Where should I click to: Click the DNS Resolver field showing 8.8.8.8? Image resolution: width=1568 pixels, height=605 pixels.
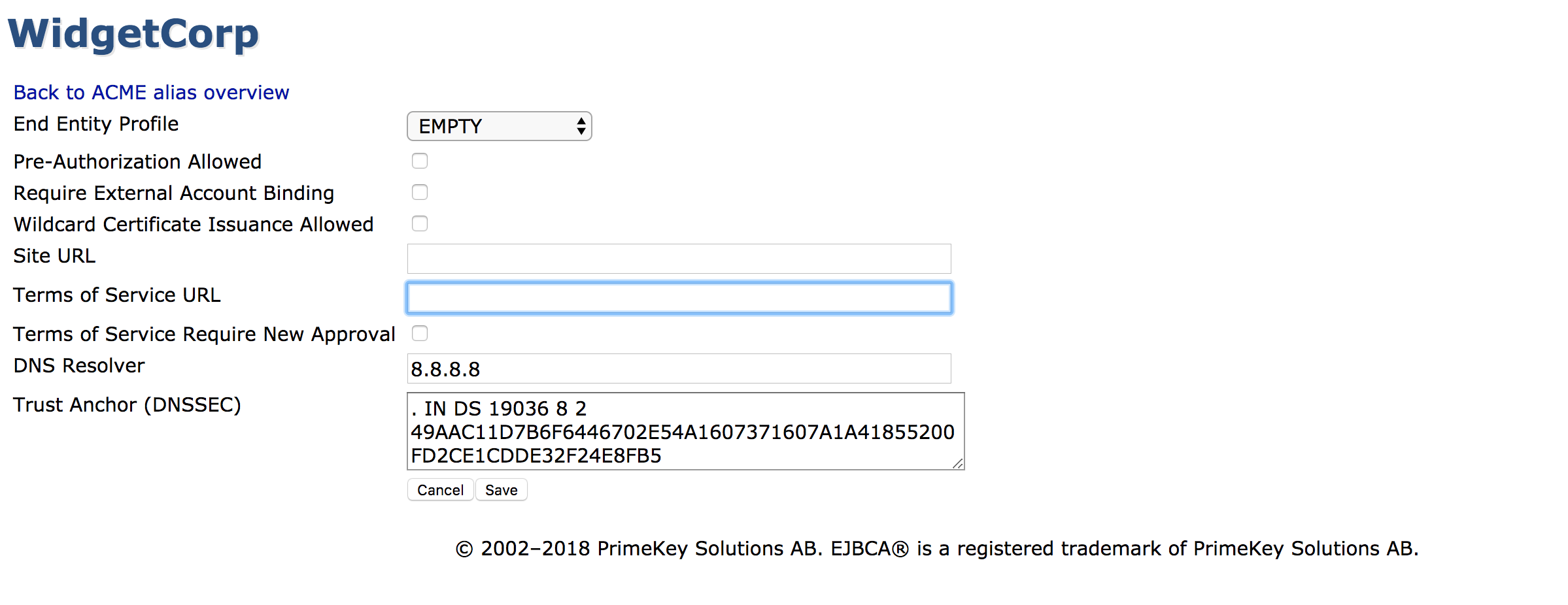coord(679,368)
